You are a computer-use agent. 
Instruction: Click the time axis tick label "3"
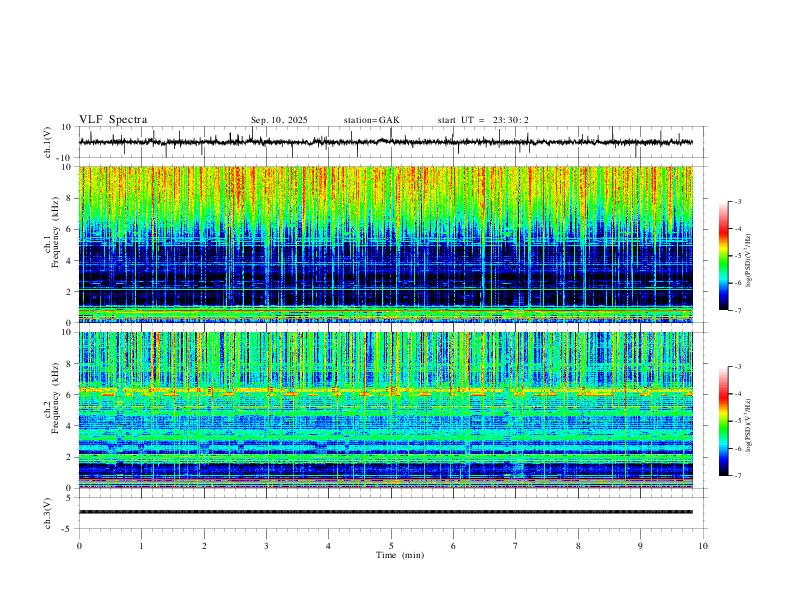click(266, 546)
